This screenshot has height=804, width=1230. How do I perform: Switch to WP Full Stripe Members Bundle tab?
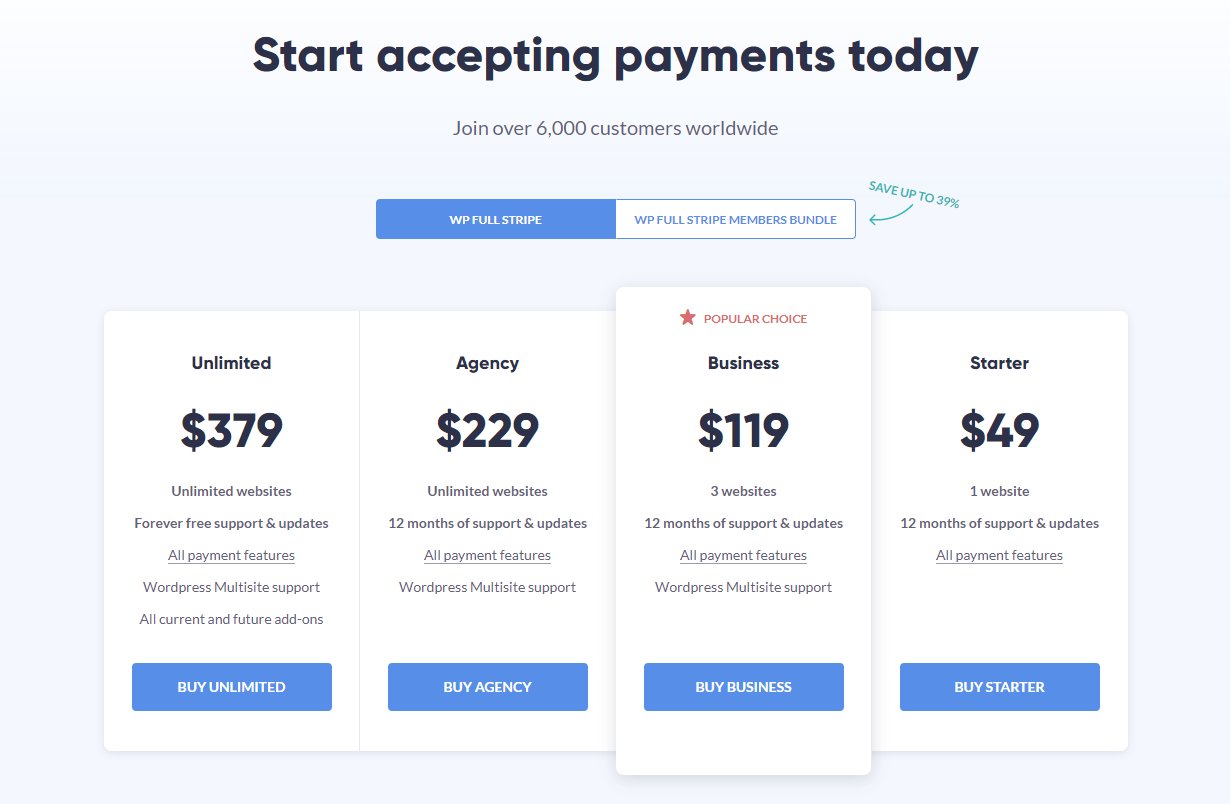click(x=735, y=219)
